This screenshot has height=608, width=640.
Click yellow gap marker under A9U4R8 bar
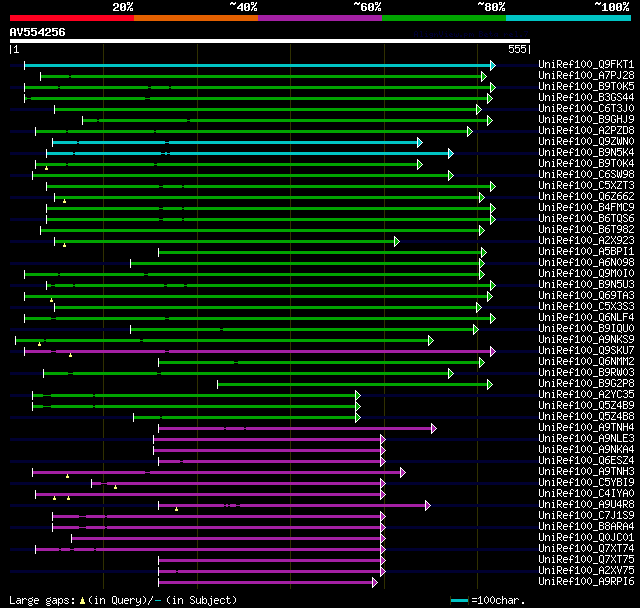[176, 509]
